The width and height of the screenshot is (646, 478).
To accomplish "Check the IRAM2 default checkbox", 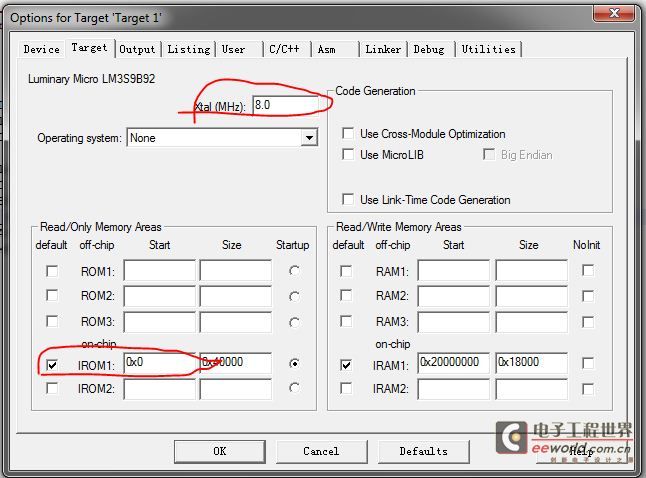I will coord(346,388).
